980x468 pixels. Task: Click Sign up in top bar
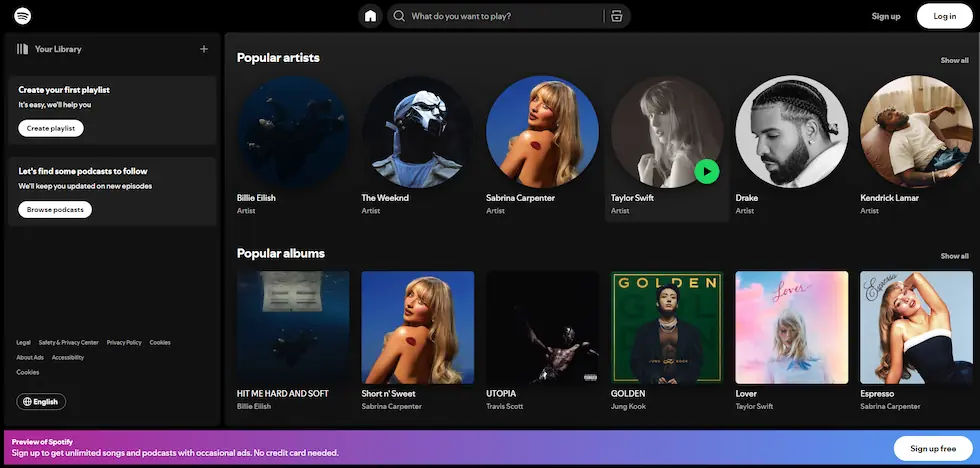[x=886, y=16]
